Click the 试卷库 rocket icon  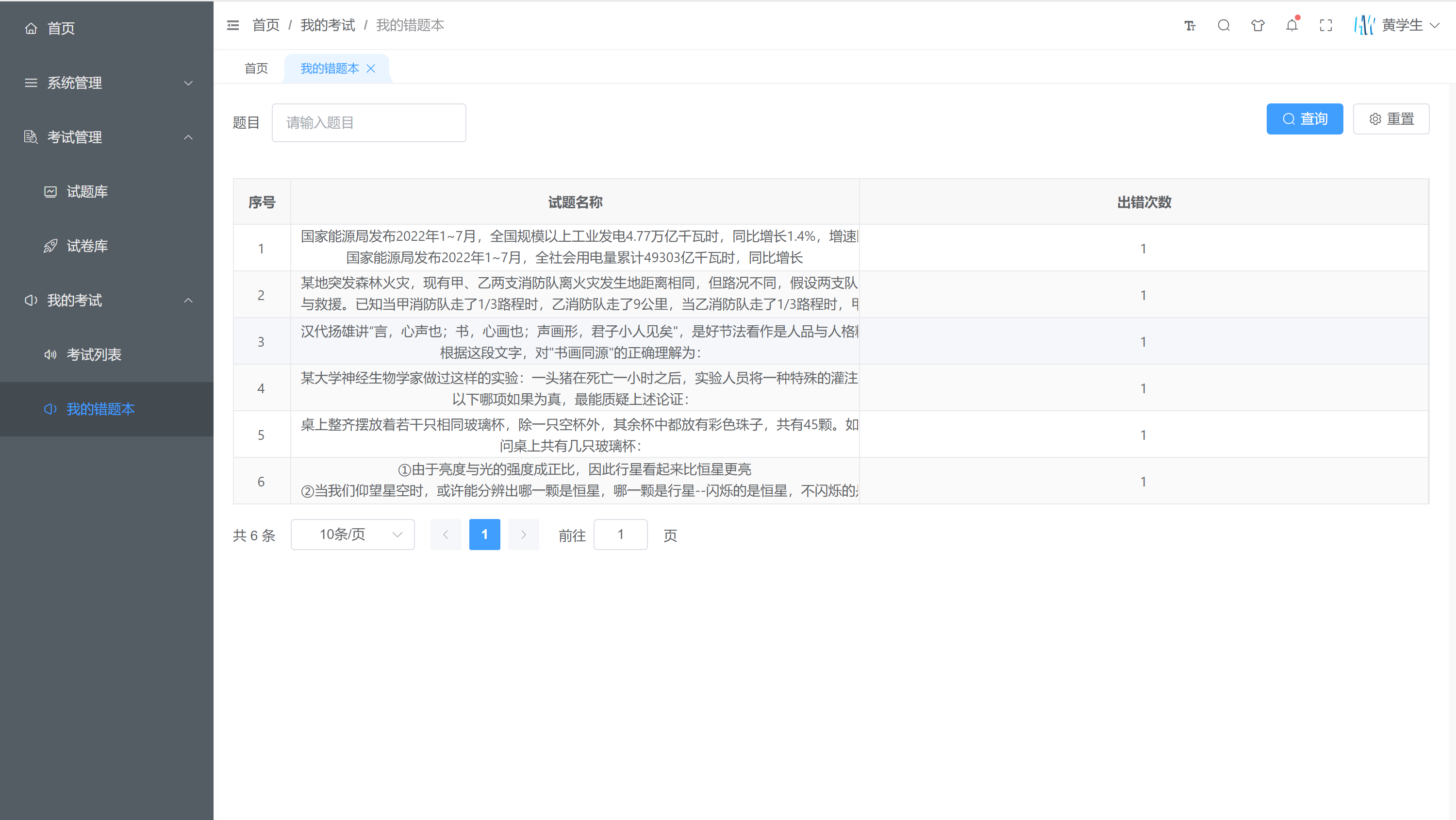point(51,246)
